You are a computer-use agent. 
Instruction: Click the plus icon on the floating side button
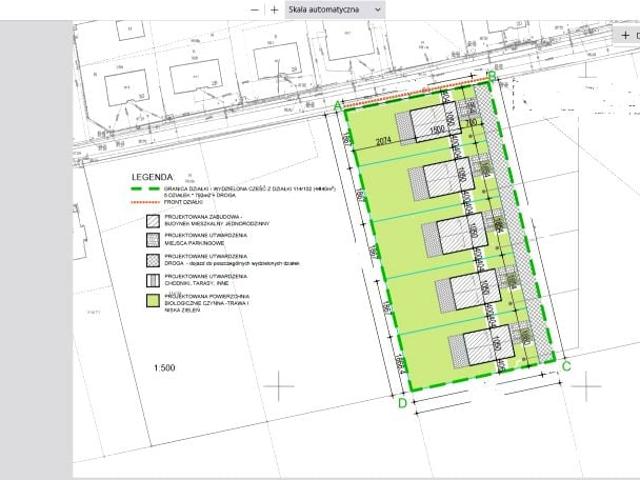[x=625, y=36]
